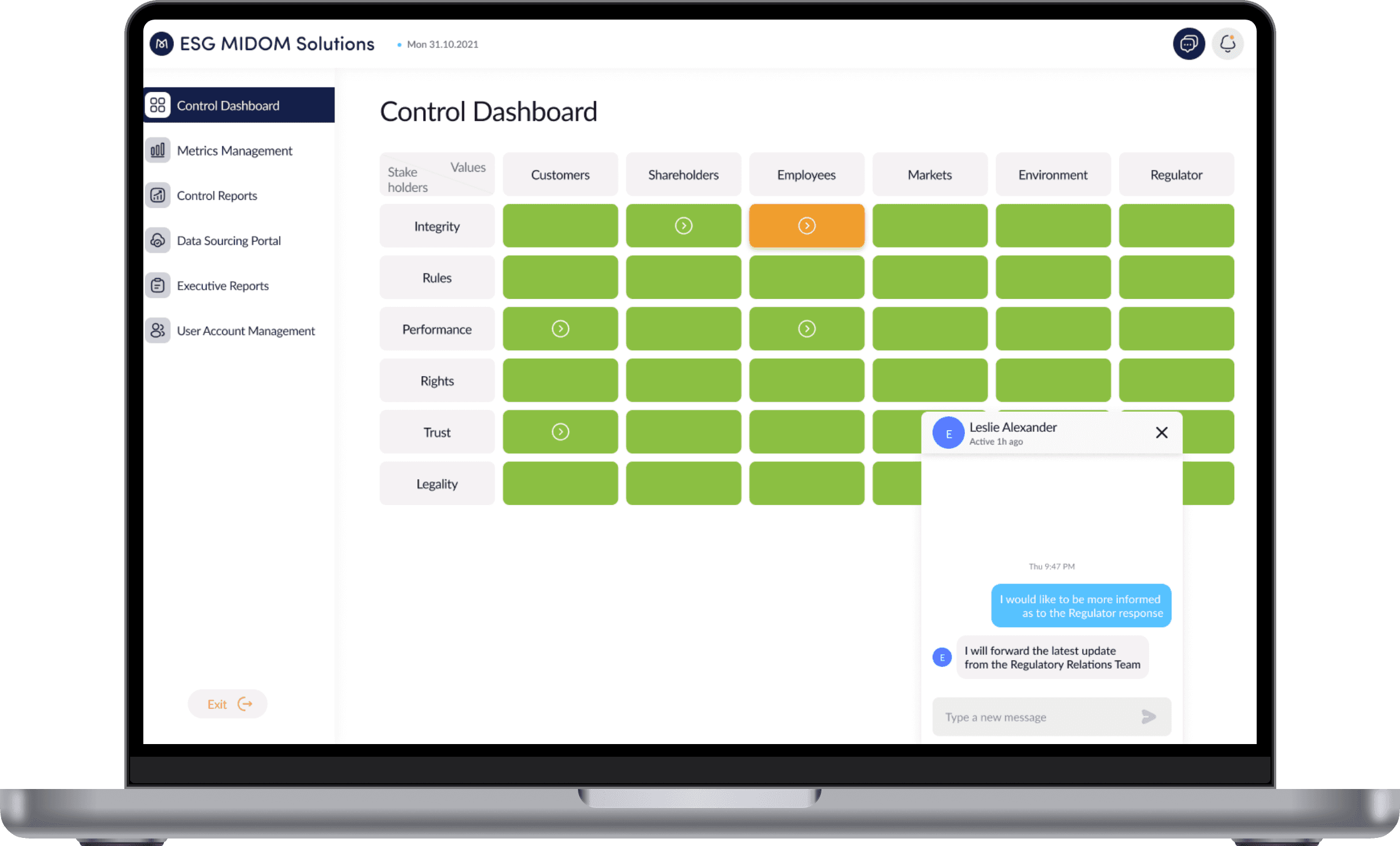
Task: Click the User Account Management people icon
Action: click(x=158, y=331)
